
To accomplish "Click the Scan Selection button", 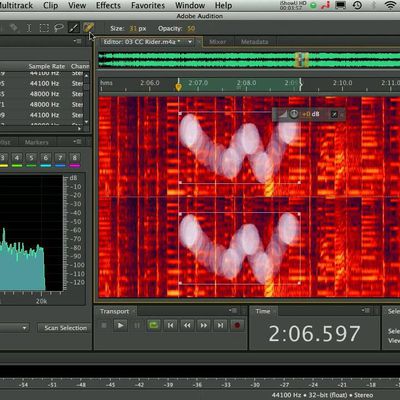I will tap(65, 328).
